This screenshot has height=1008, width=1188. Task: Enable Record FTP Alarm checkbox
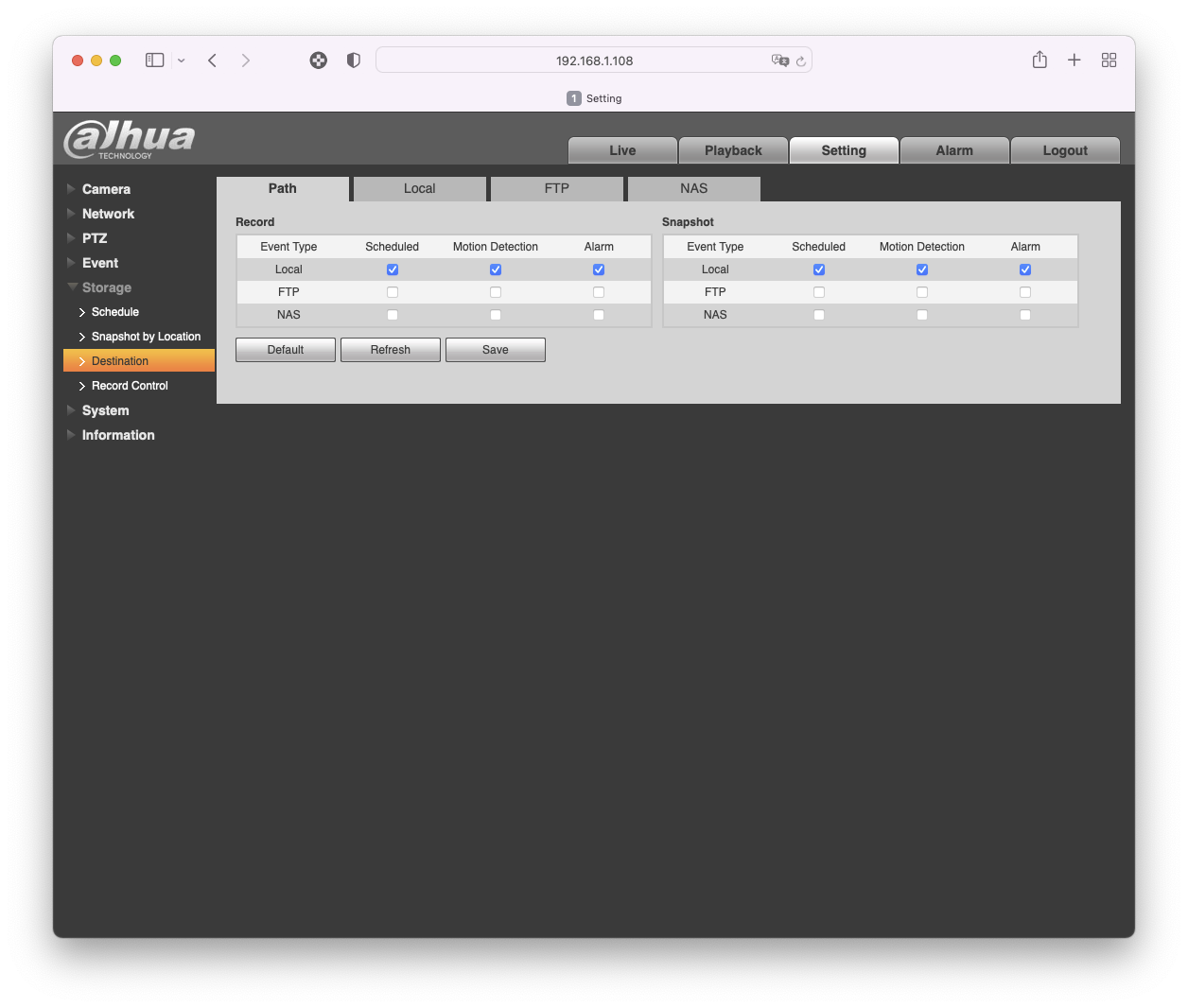pos(599,292)
